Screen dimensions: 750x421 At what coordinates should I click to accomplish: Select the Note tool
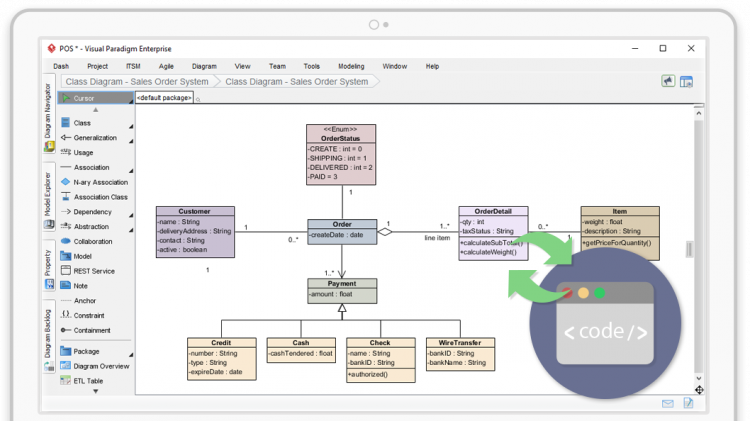click(x=82, y=286)
